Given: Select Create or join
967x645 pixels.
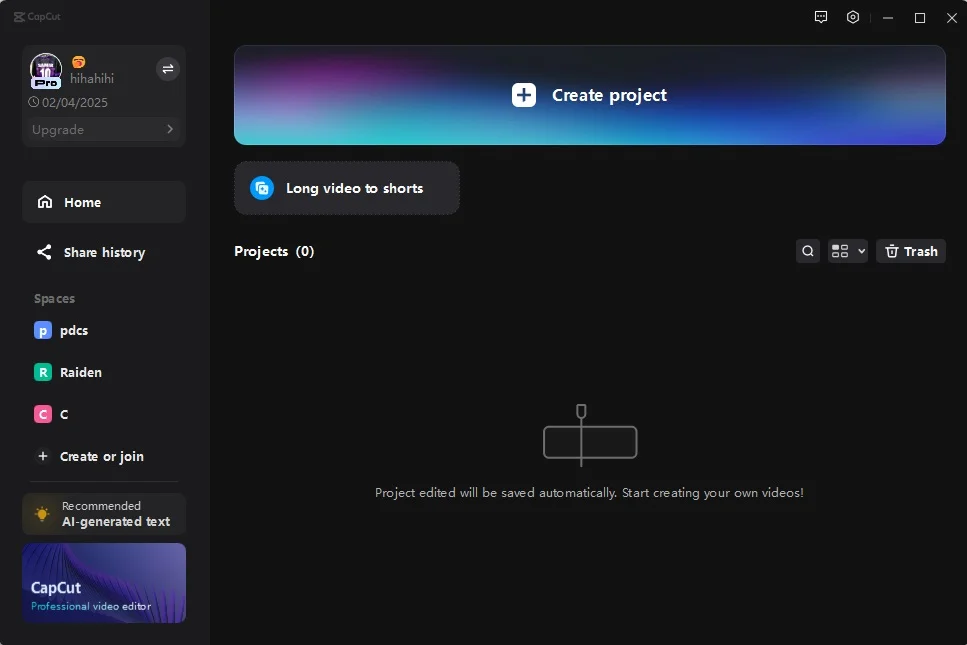Looking at the screenshot, I should [104, 456].
